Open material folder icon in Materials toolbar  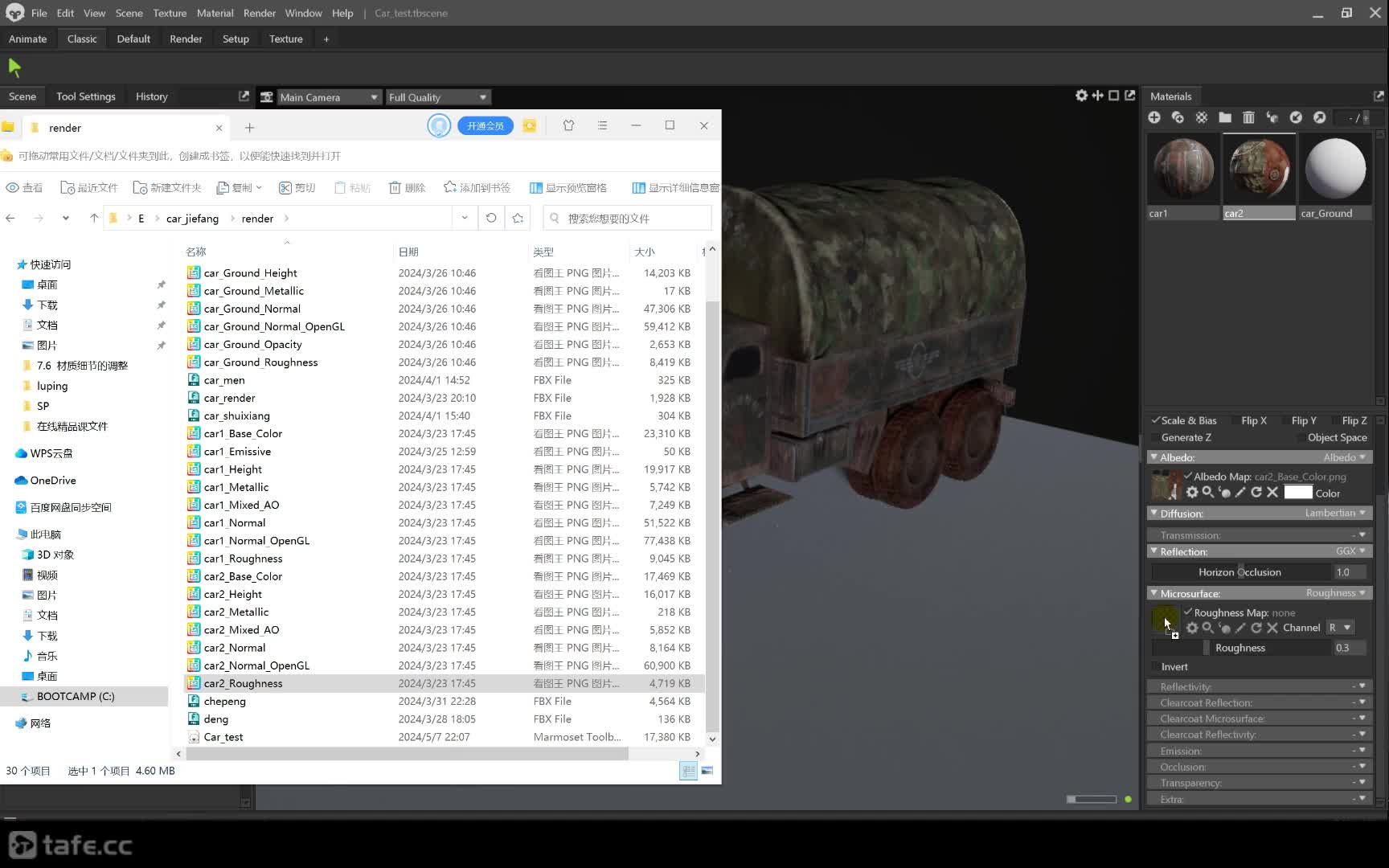[x=1225, y=117]
